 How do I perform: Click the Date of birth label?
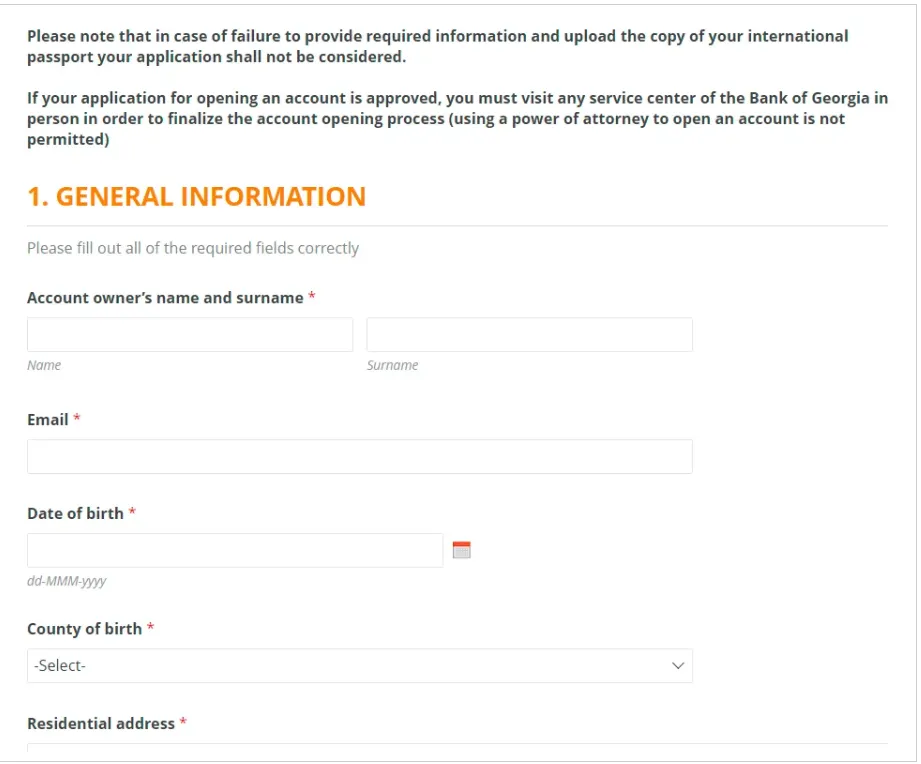[x=75, y=513]
